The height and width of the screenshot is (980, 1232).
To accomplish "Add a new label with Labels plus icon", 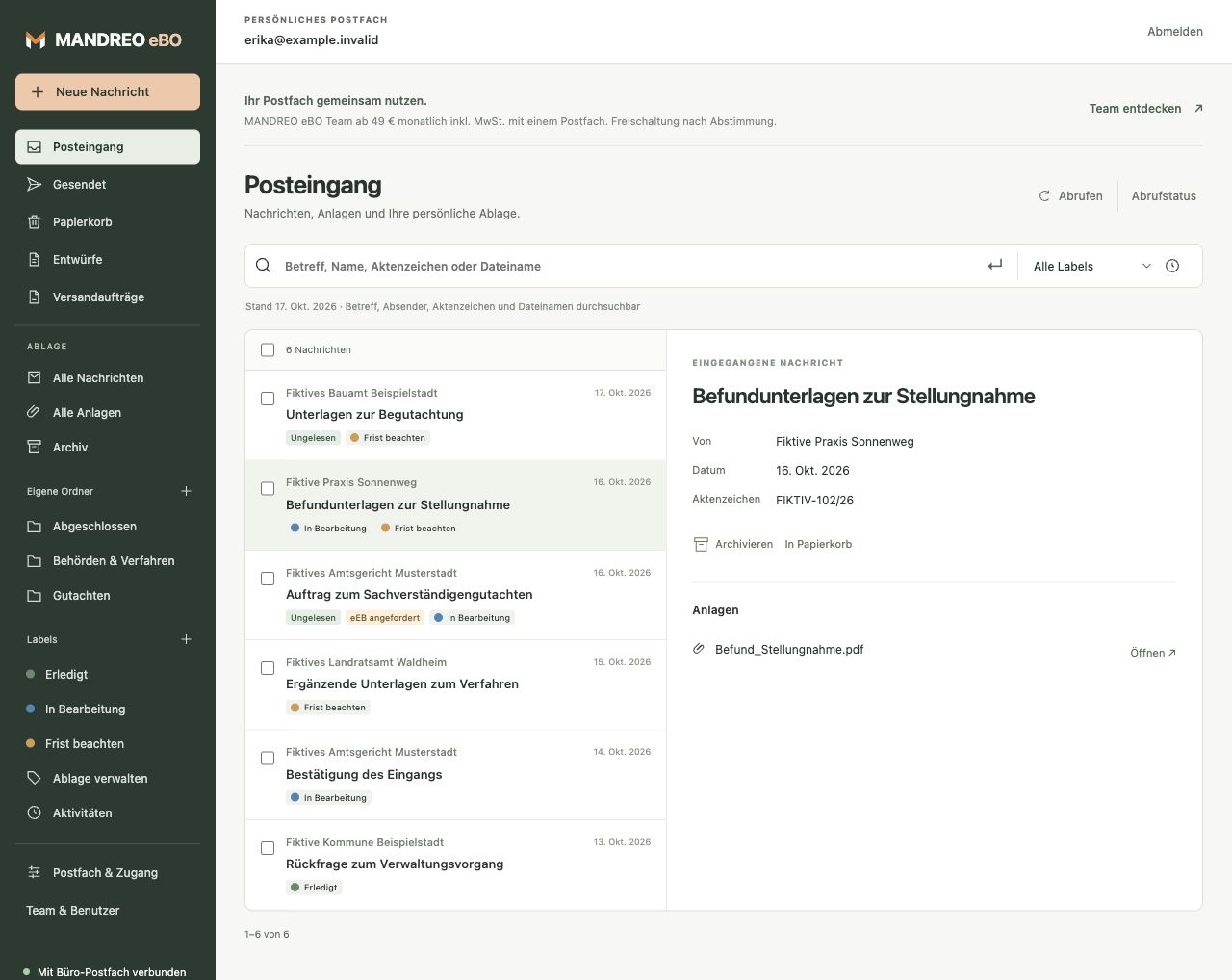I will pyautogui.click(x=187, y=639).
